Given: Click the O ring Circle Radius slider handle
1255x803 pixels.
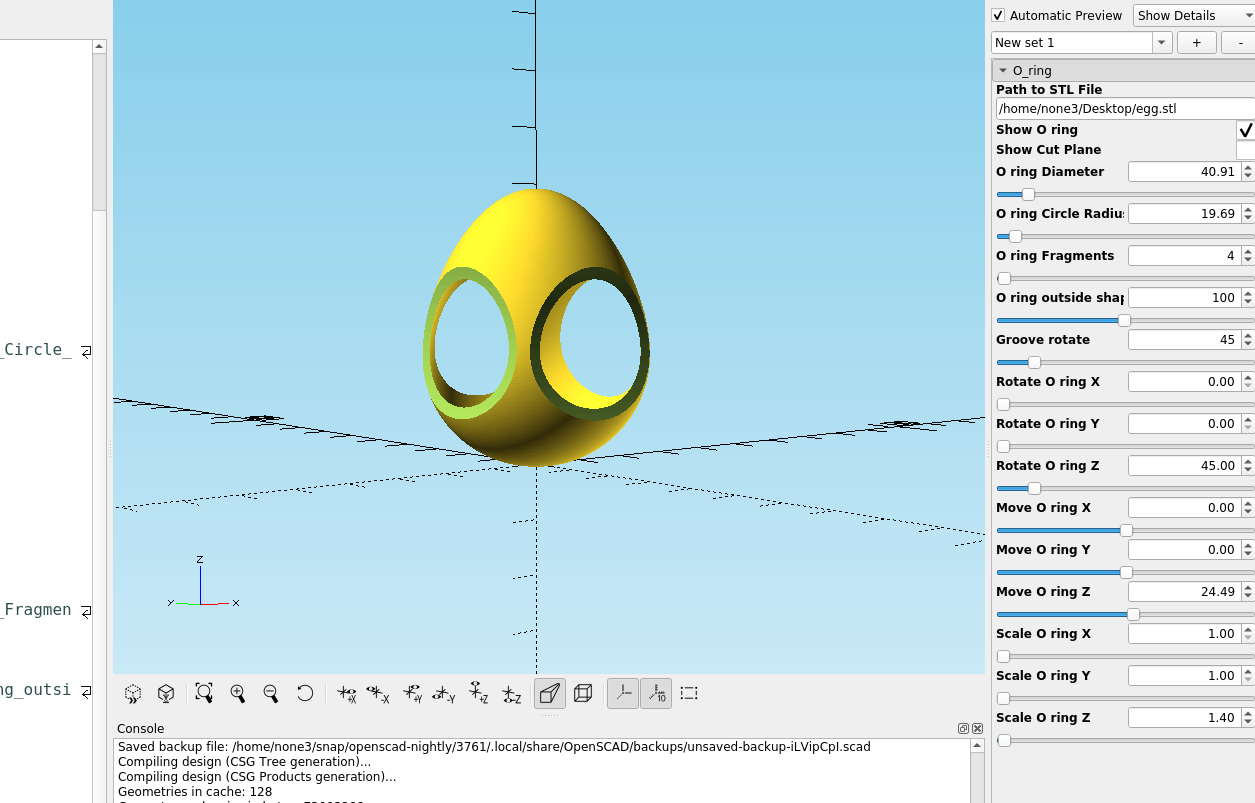Looking at the screenshot, I should pos(1015,237).
